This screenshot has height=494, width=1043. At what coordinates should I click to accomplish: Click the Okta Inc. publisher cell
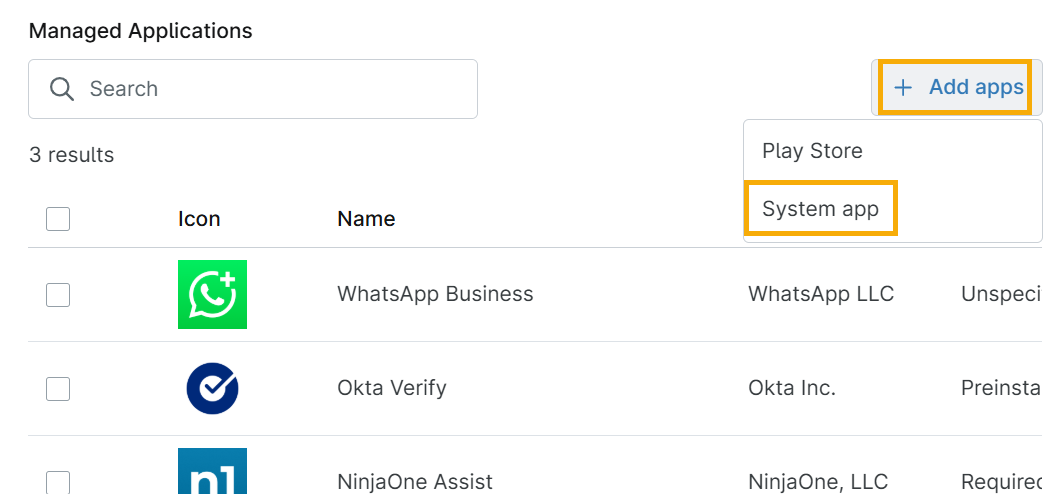792,388
